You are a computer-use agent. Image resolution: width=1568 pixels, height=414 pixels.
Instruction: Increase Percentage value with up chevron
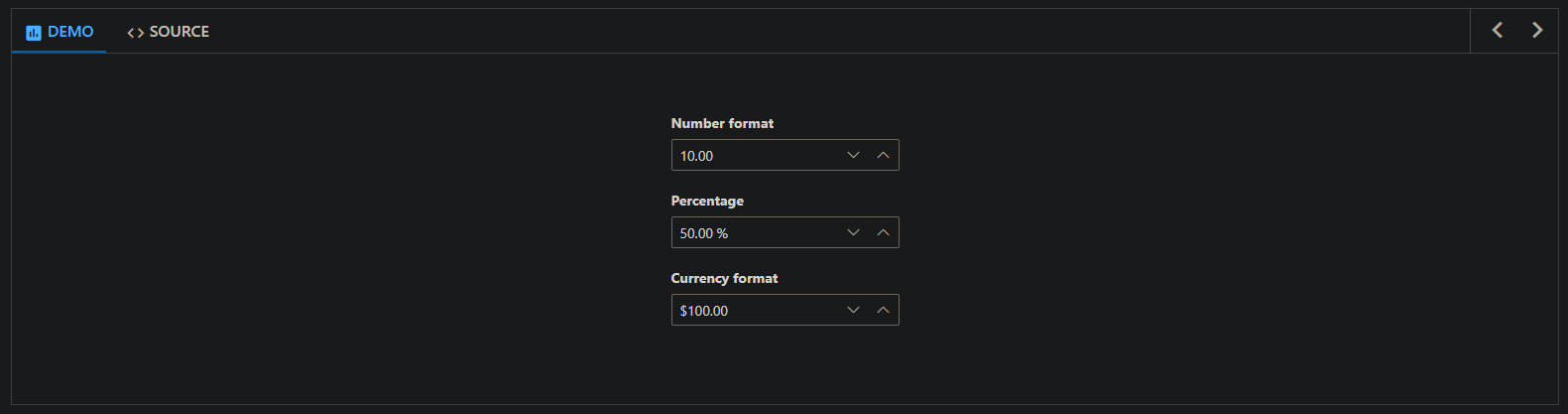click(x=883, y=232)
